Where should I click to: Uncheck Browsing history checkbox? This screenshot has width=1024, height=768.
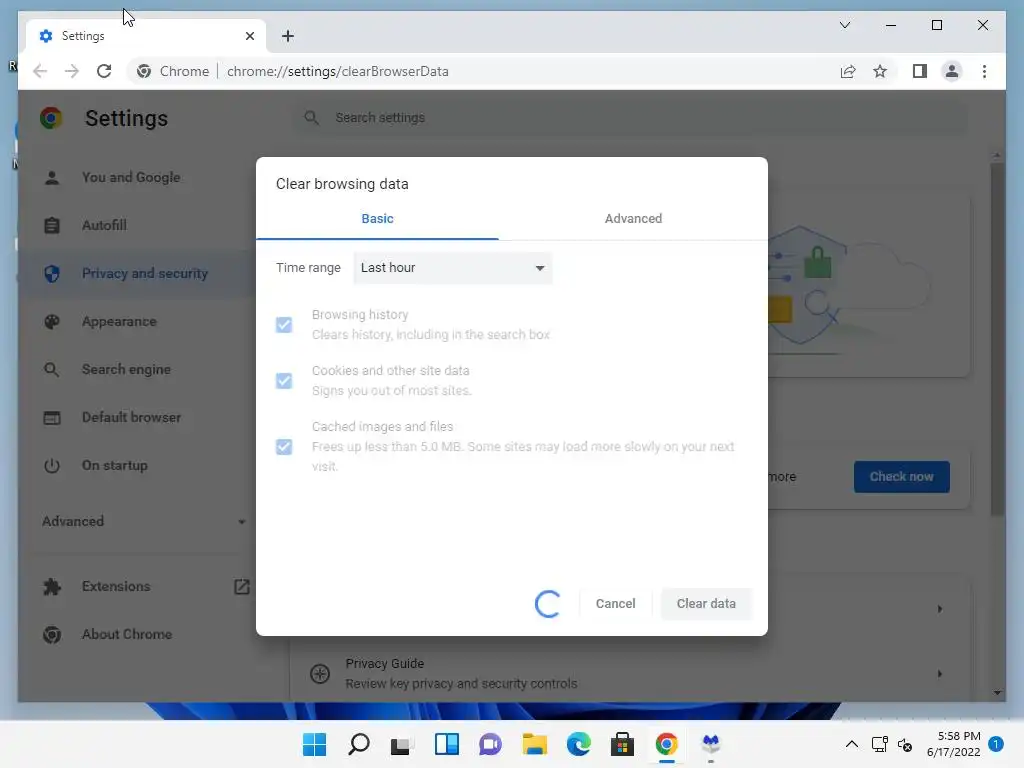[284, 325]
